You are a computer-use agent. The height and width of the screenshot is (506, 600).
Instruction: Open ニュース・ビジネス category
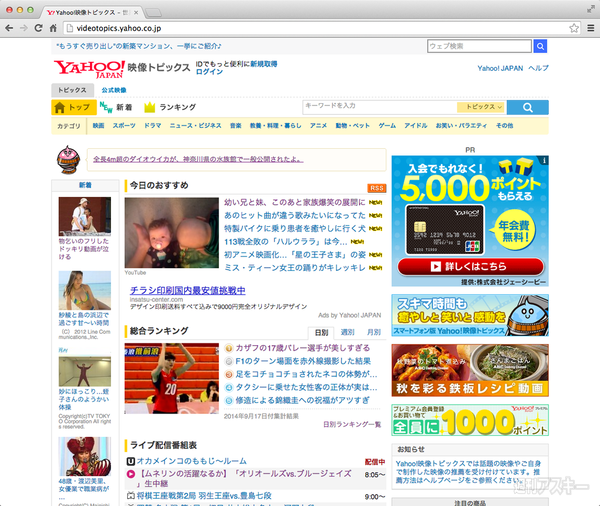point(196,126)
